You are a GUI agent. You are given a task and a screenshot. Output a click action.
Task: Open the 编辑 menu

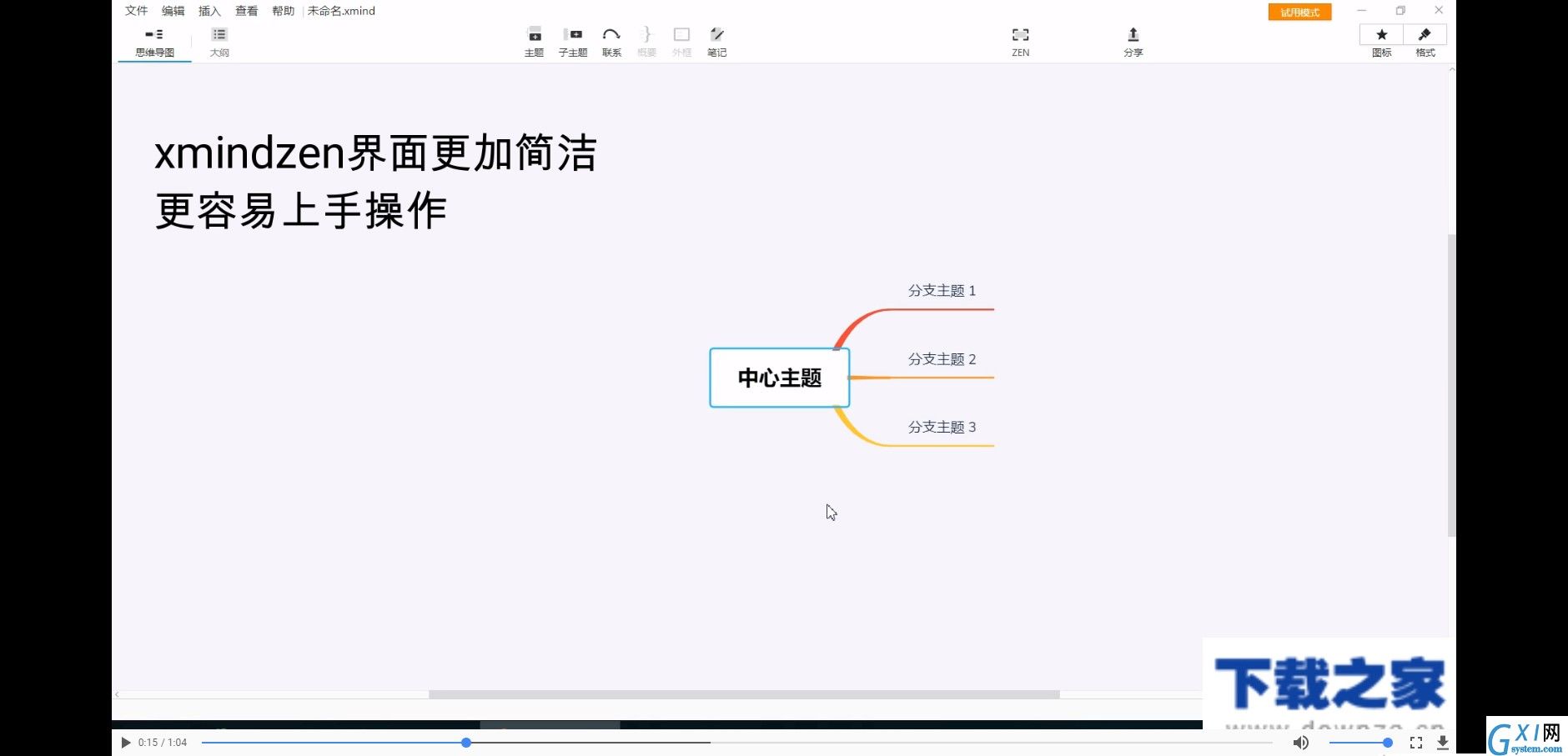click(x=173, y=11)
